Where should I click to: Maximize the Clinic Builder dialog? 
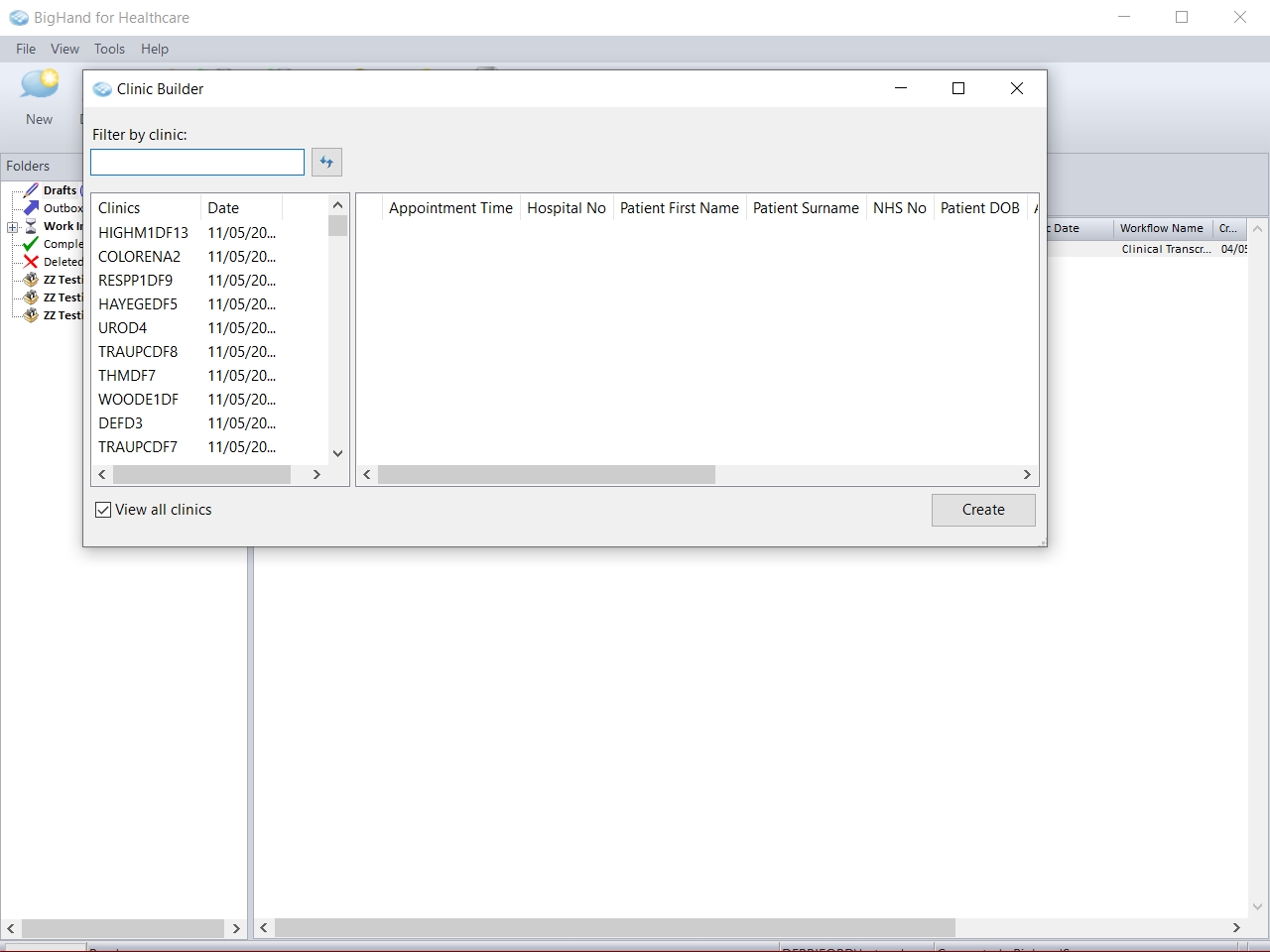click(958, 88)
